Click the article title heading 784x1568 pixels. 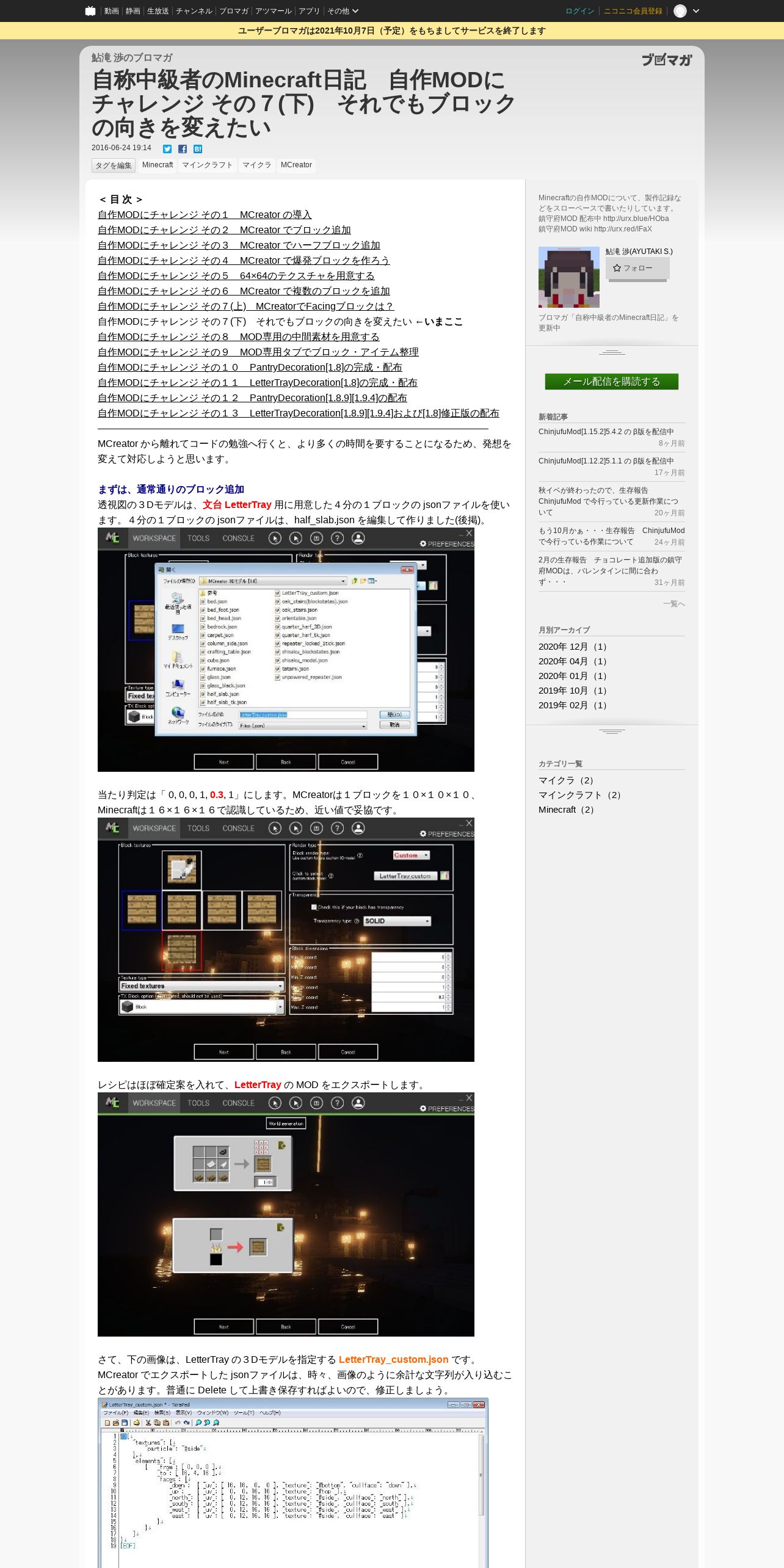[303, 104]
